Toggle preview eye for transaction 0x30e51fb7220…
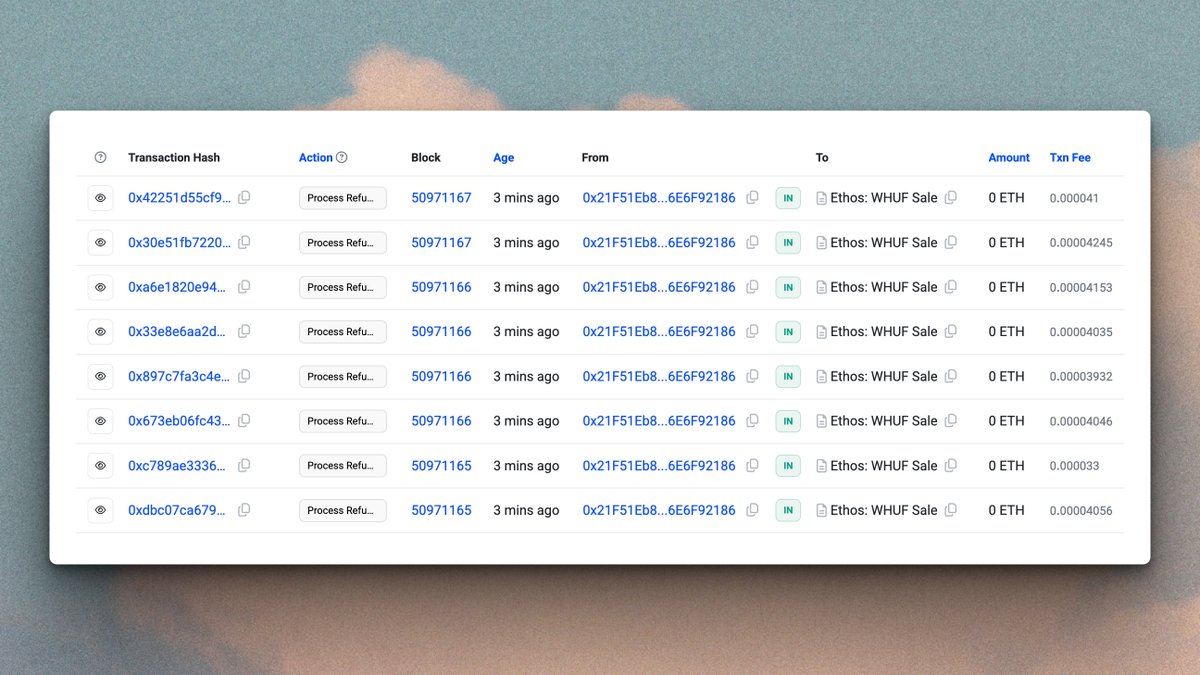The width and height of the screenshot is (1200, 675). pyautogui.click(x=100, y=242)
